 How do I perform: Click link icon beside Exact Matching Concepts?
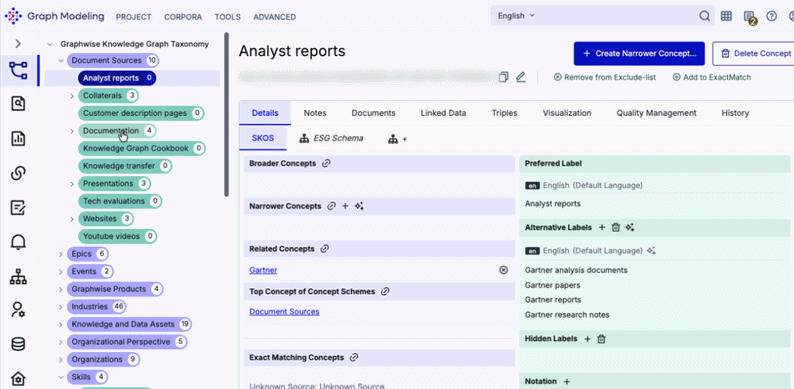354,357
